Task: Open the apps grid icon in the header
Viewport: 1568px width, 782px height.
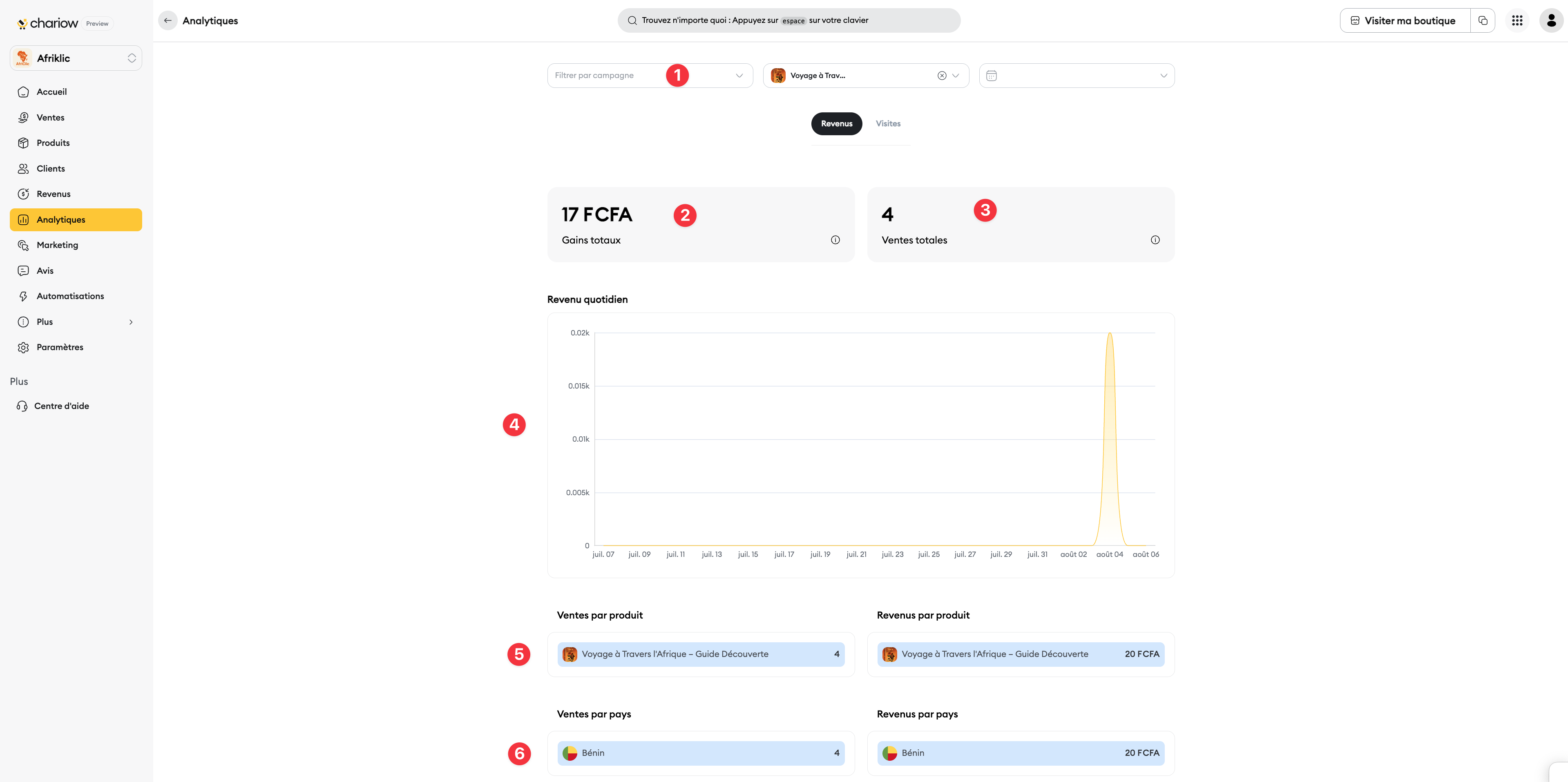Action: click(1517, 21)
